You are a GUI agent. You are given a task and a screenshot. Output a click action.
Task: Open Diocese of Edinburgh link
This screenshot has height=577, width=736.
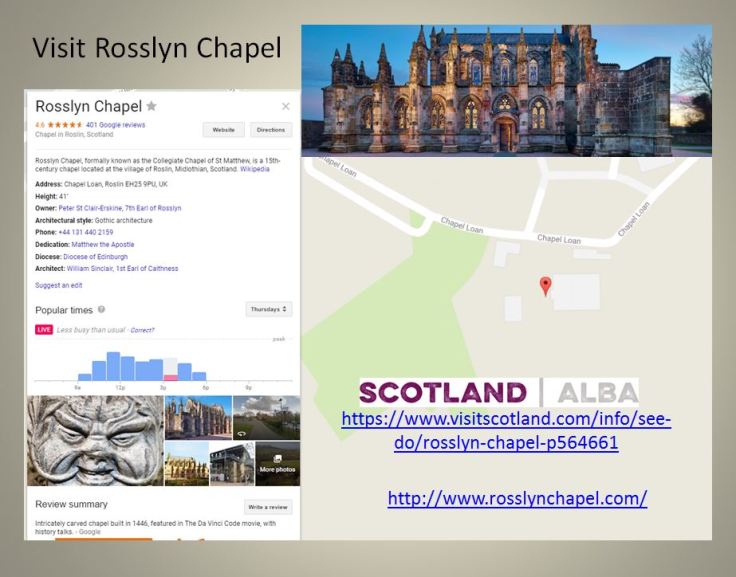[x=95, y=256]
